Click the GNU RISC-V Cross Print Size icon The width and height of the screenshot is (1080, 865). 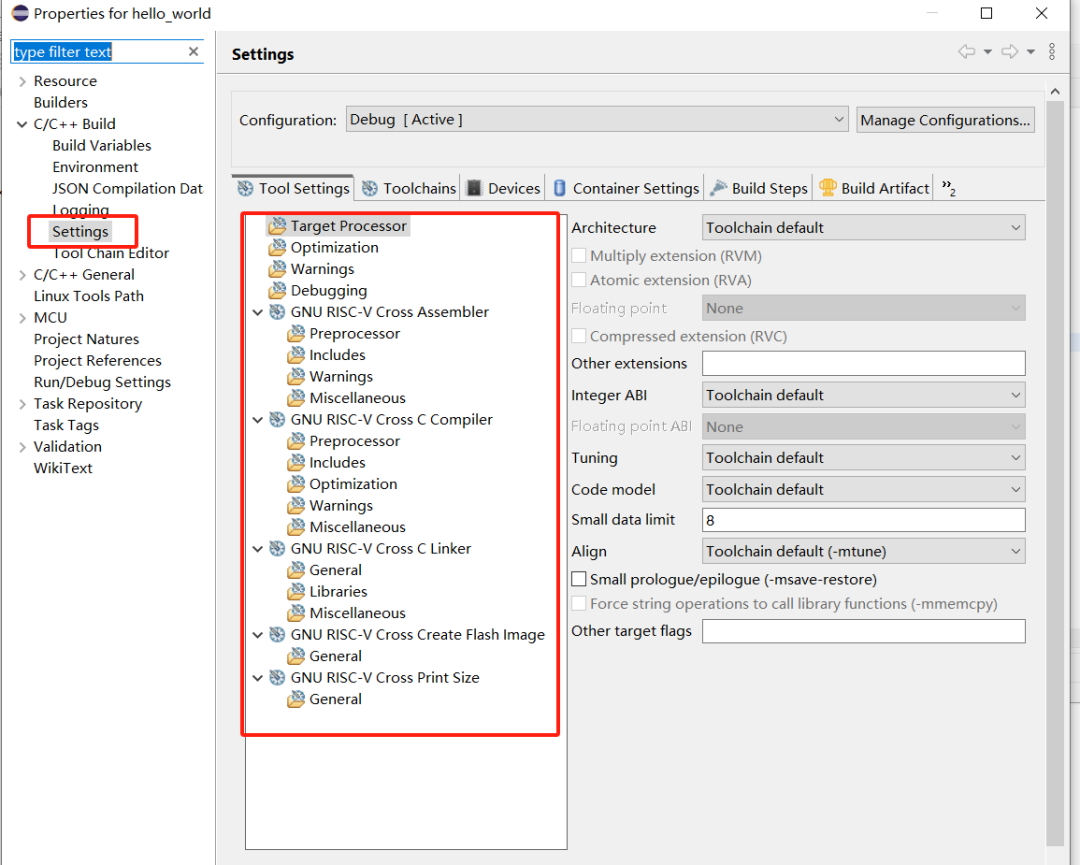point(278,678)
